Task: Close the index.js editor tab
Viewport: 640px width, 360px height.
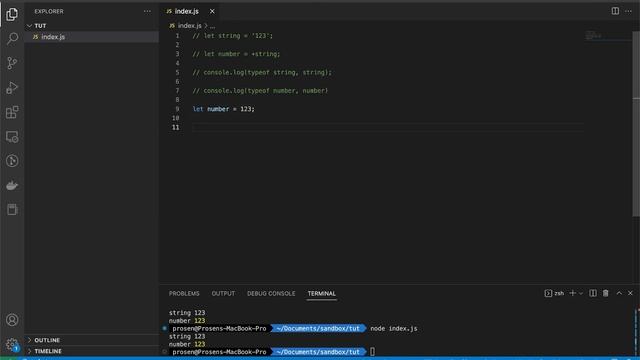Action: pyautogui.click(x=212, y=11)
